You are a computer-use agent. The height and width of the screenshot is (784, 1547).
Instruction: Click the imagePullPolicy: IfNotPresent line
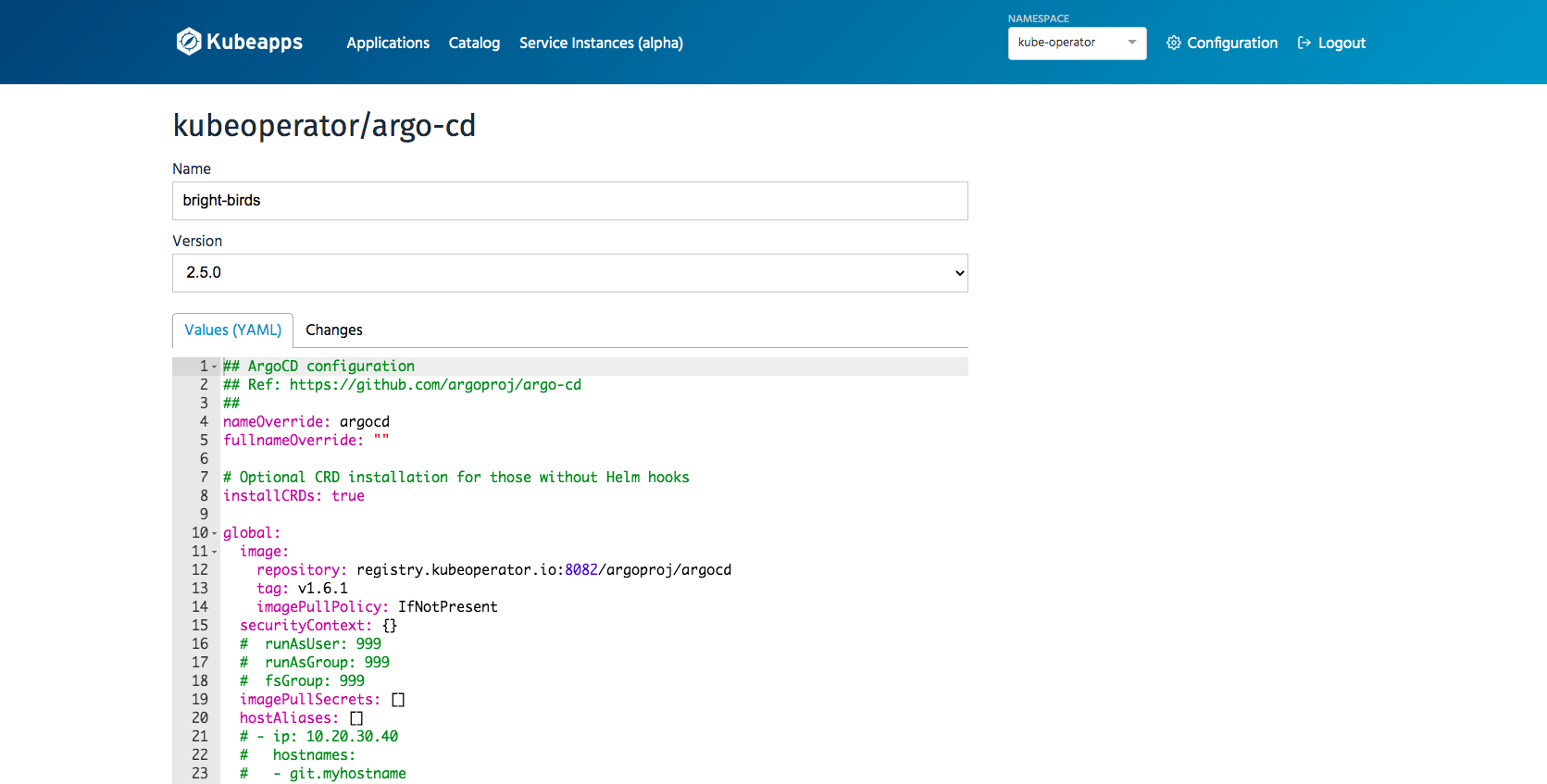(x=377, y=607)
